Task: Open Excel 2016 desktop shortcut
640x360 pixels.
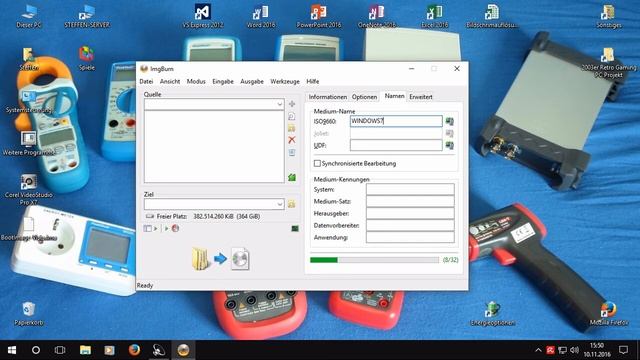Action: (x=435, y=16)
